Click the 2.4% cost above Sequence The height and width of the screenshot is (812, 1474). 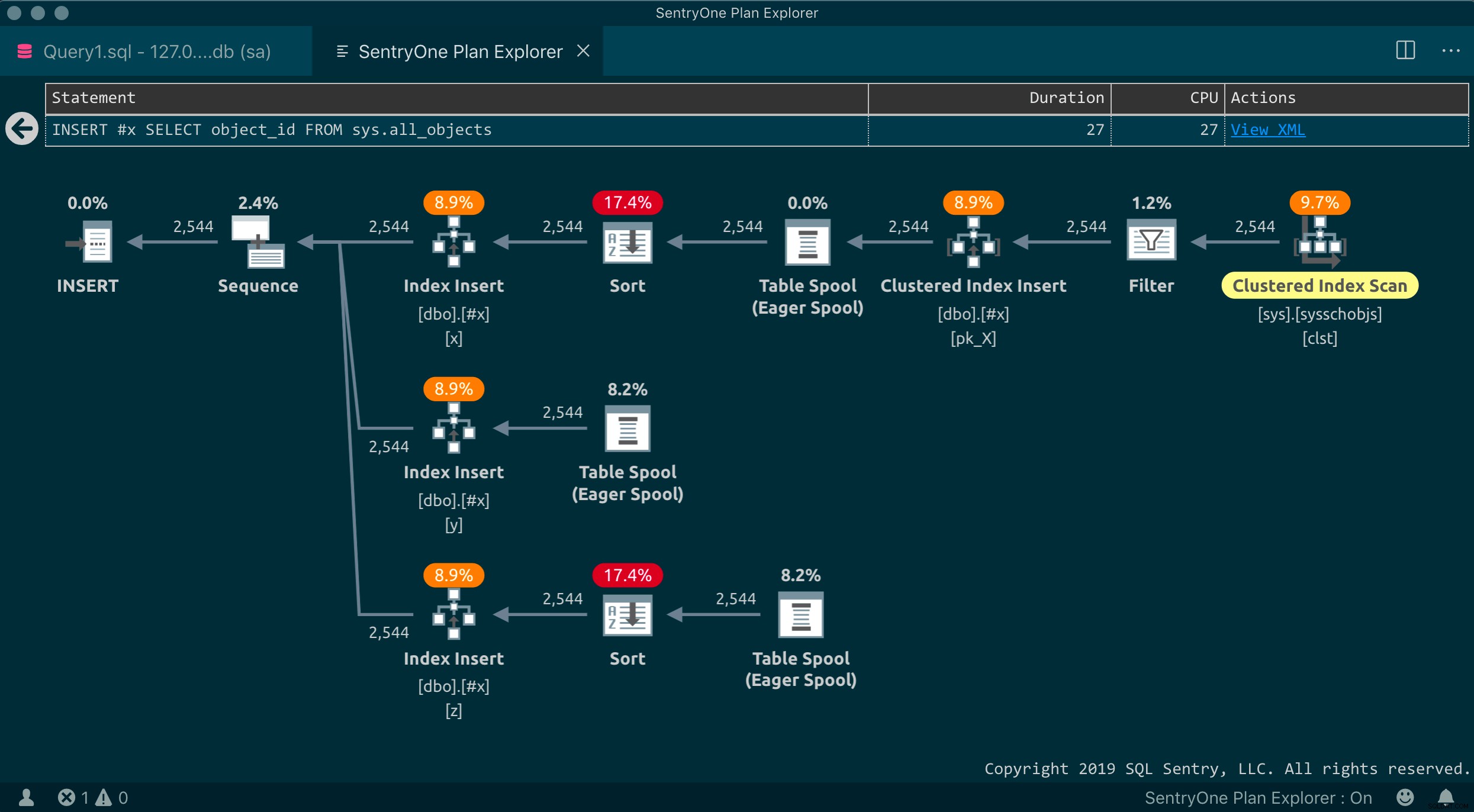[258, 203]
